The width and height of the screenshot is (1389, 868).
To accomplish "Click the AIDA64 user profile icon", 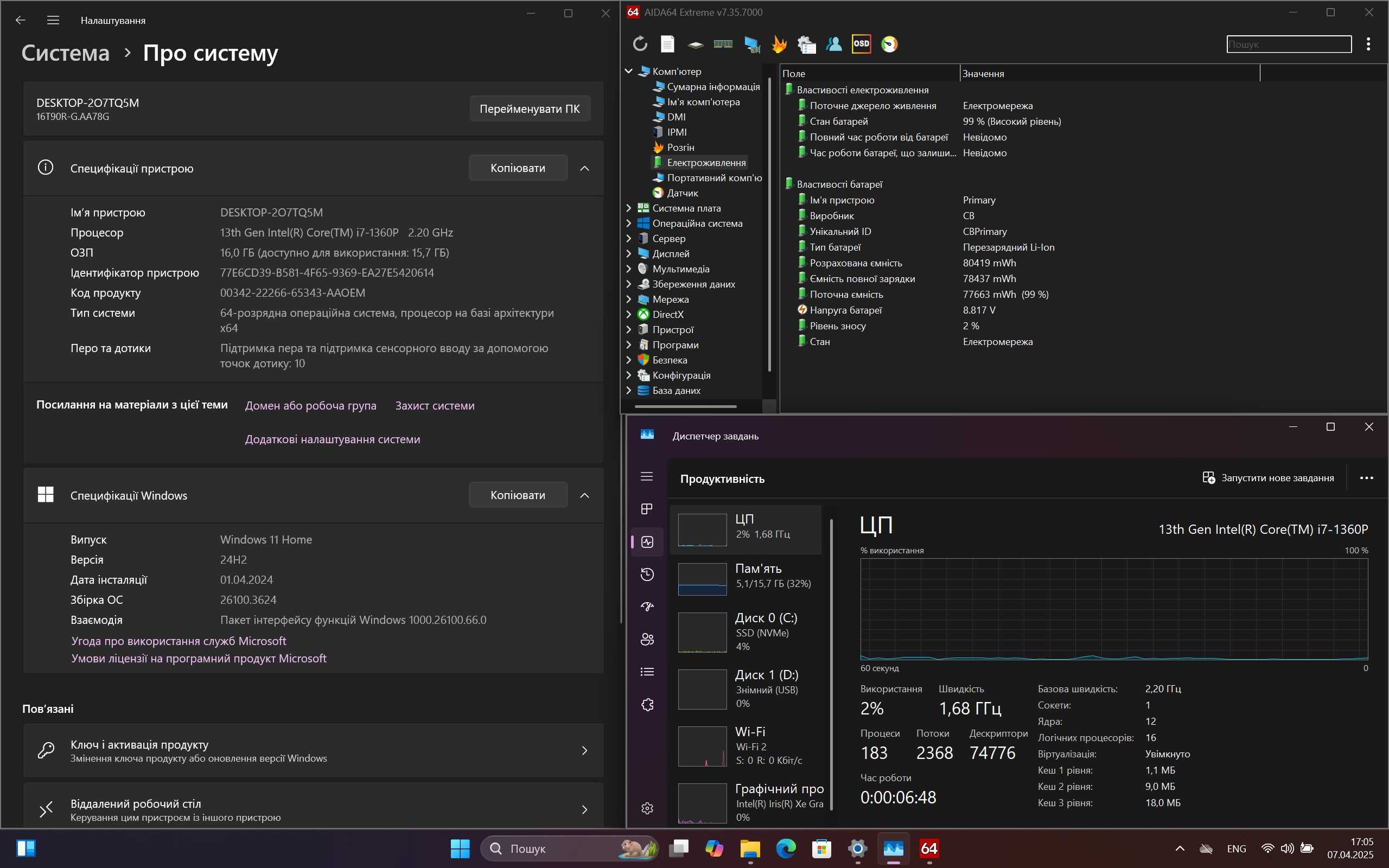I will coord(834,44).
